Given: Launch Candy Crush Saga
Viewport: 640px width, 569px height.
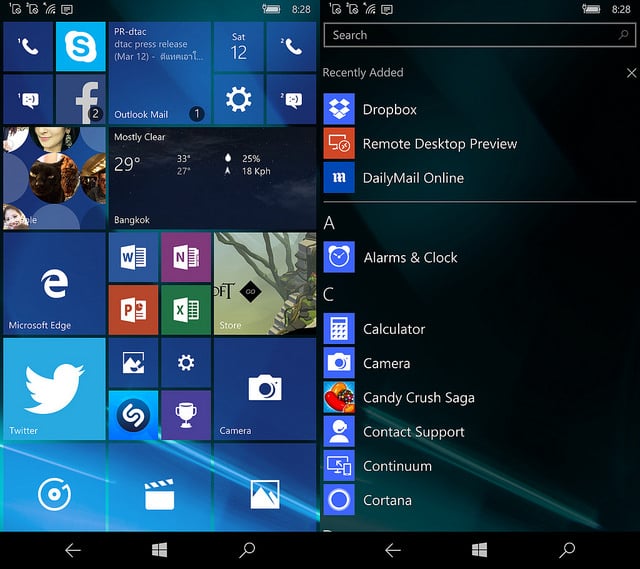Looking at the screenshot, I should pyautogui.click(x=480, y=398).
